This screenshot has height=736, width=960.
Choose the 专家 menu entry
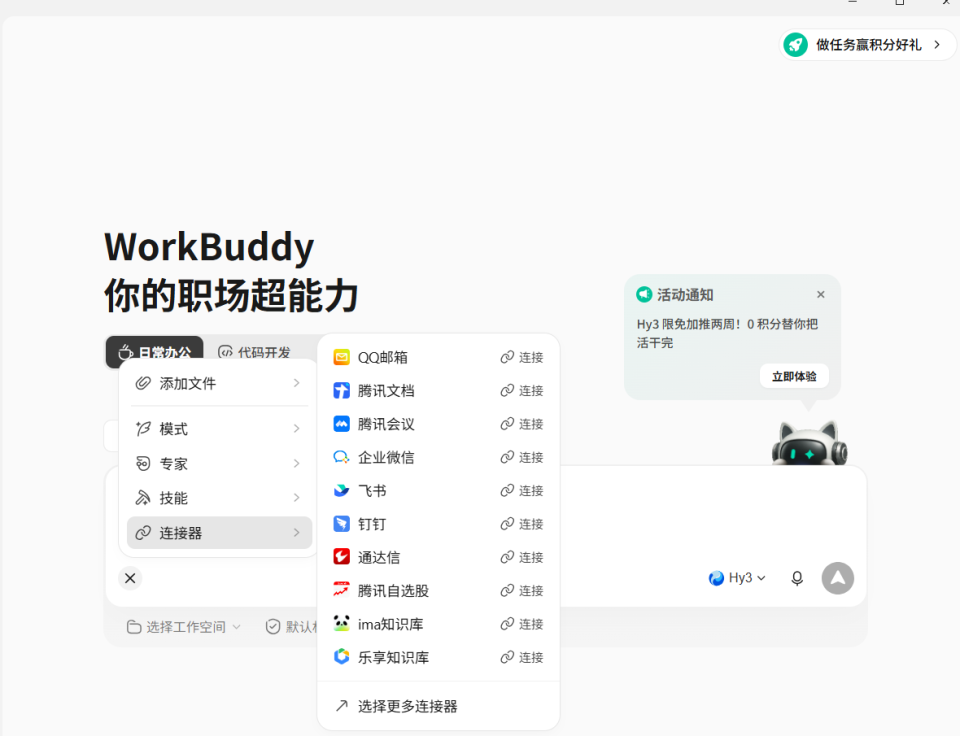click(219, 464)
